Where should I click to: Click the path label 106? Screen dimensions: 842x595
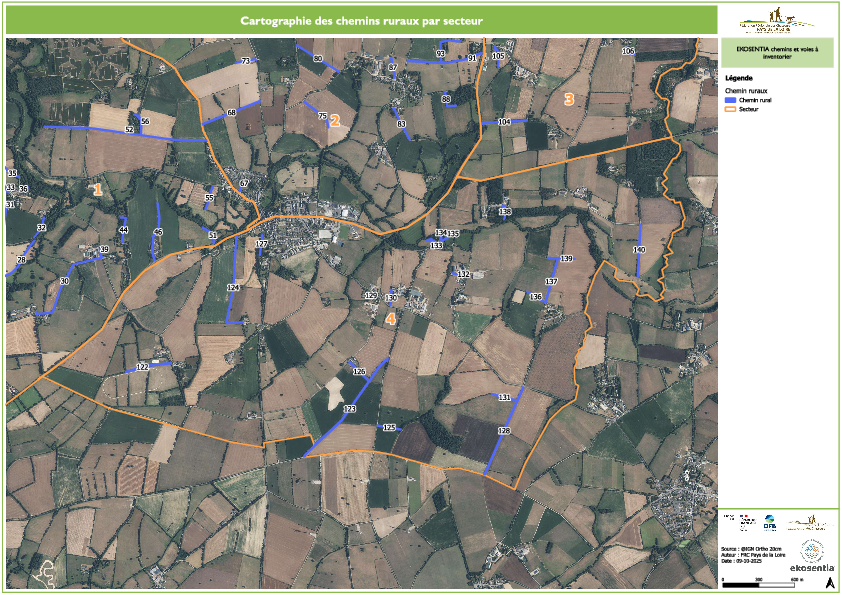(628, 50)
